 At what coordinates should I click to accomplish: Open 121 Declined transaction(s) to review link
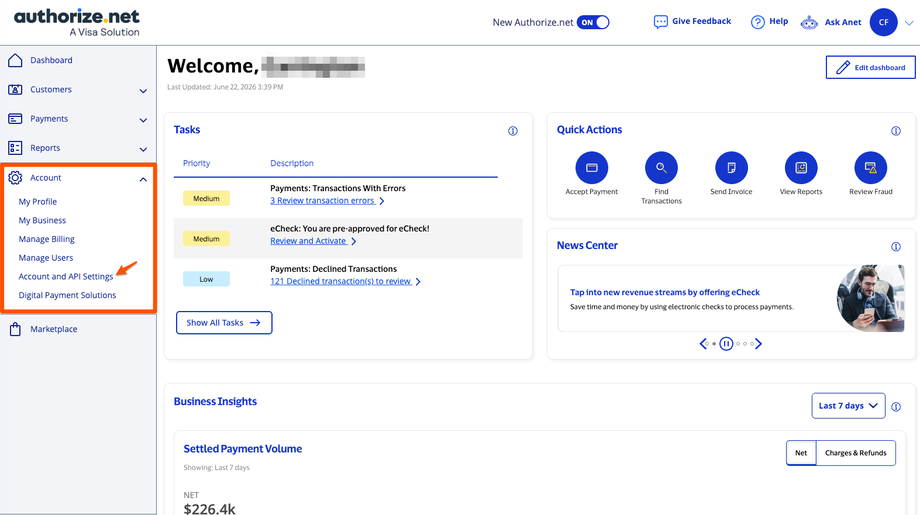coord(341,282)
